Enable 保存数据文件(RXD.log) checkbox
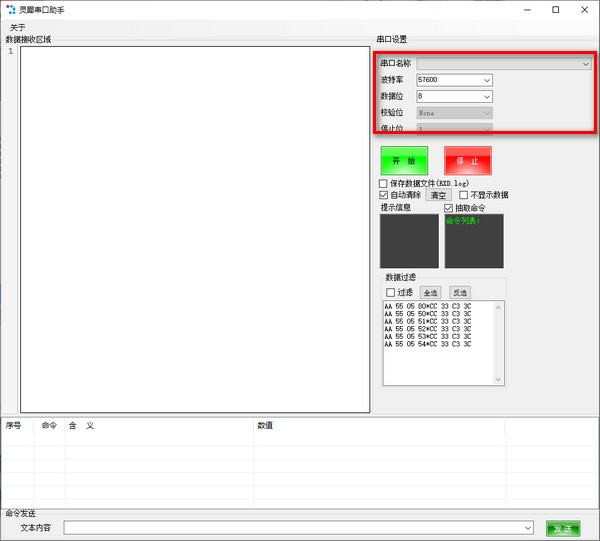 coord(383,184)
